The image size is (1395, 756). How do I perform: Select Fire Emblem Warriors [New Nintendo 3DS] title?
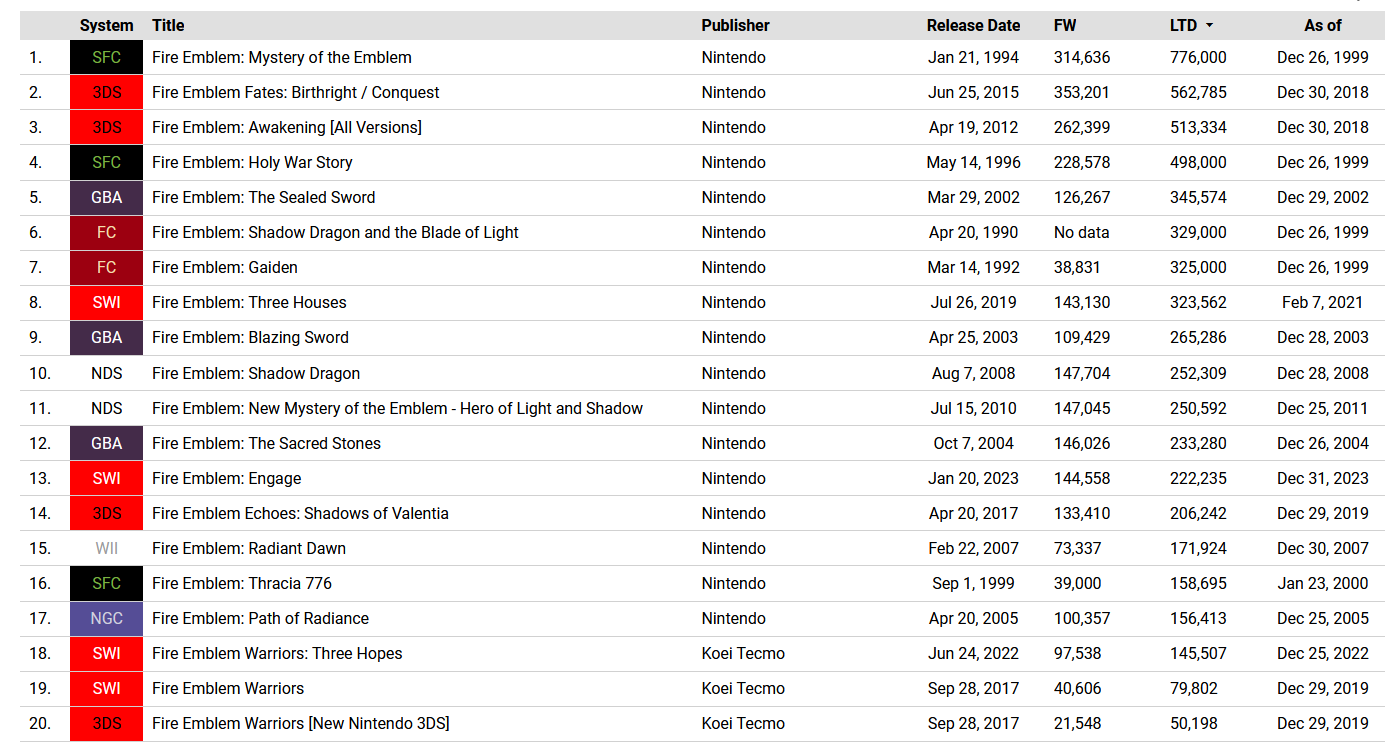(x=301, y=724)
